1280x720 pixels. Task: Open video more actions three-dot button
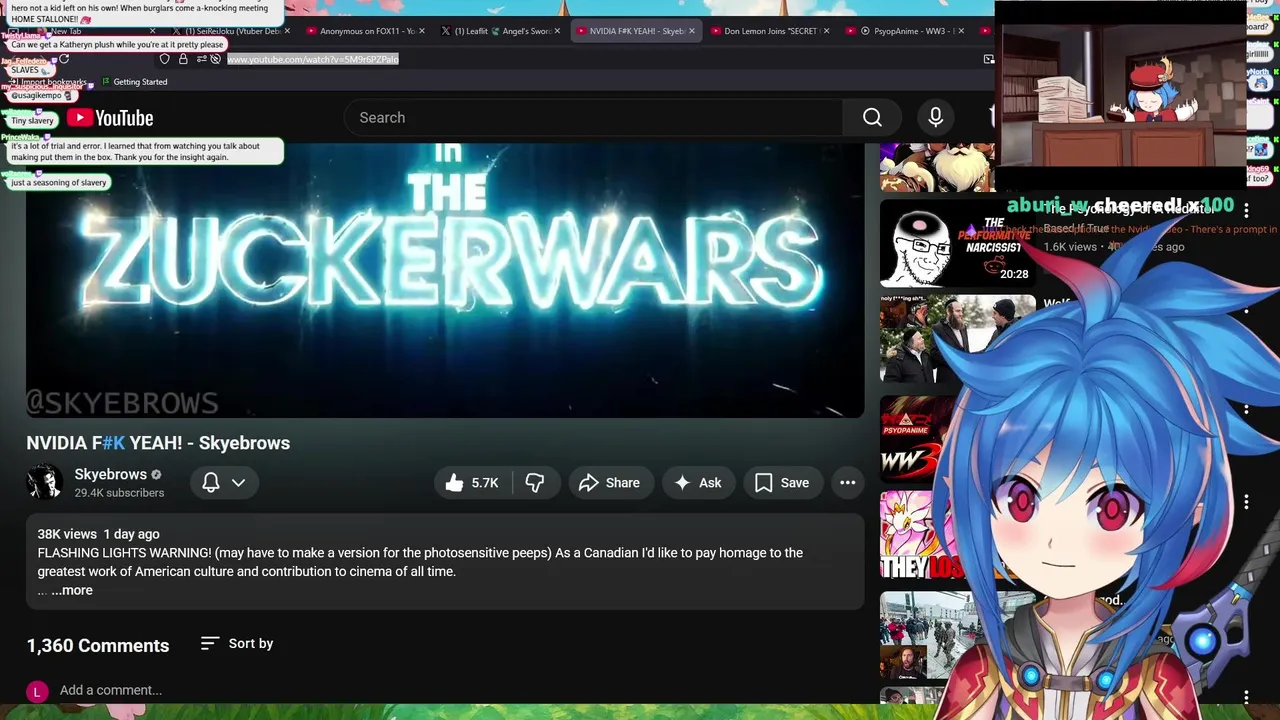pyautogui.click(x=847, y=483)
